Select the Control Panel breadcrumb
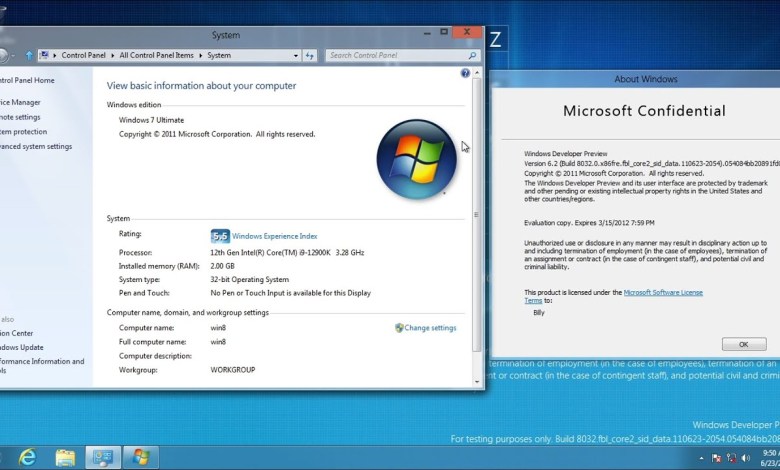Screen dimensions: 780x470 (84, 55)
